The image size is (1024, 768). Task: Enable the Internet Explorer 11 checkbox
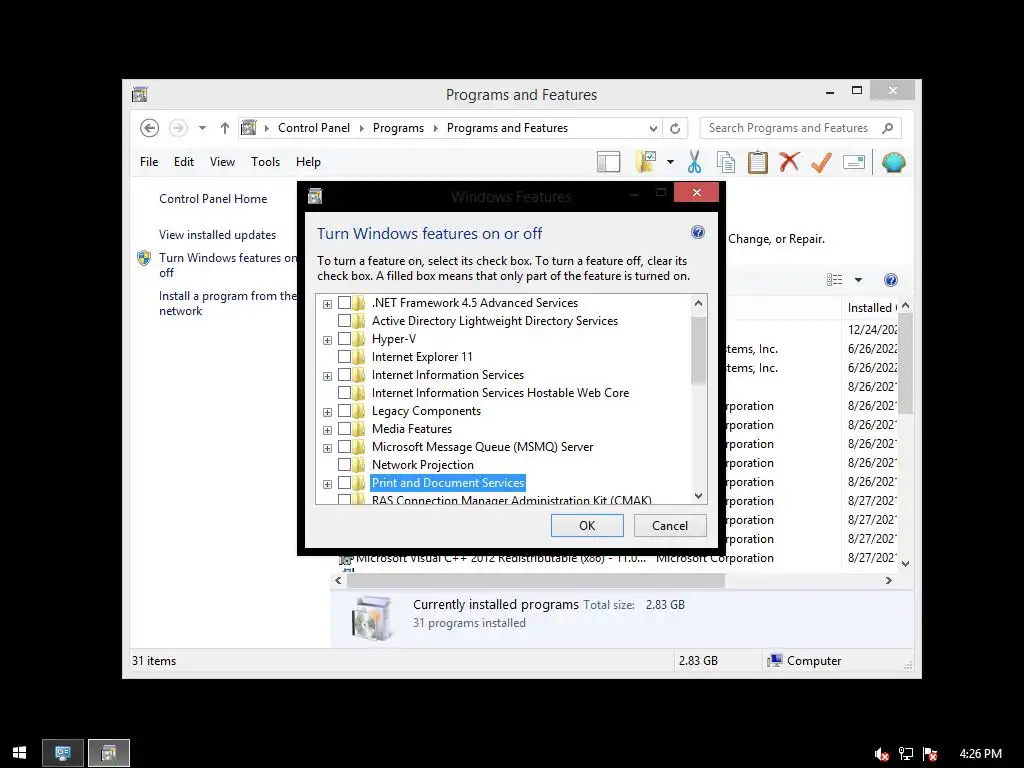coord(344,357)
